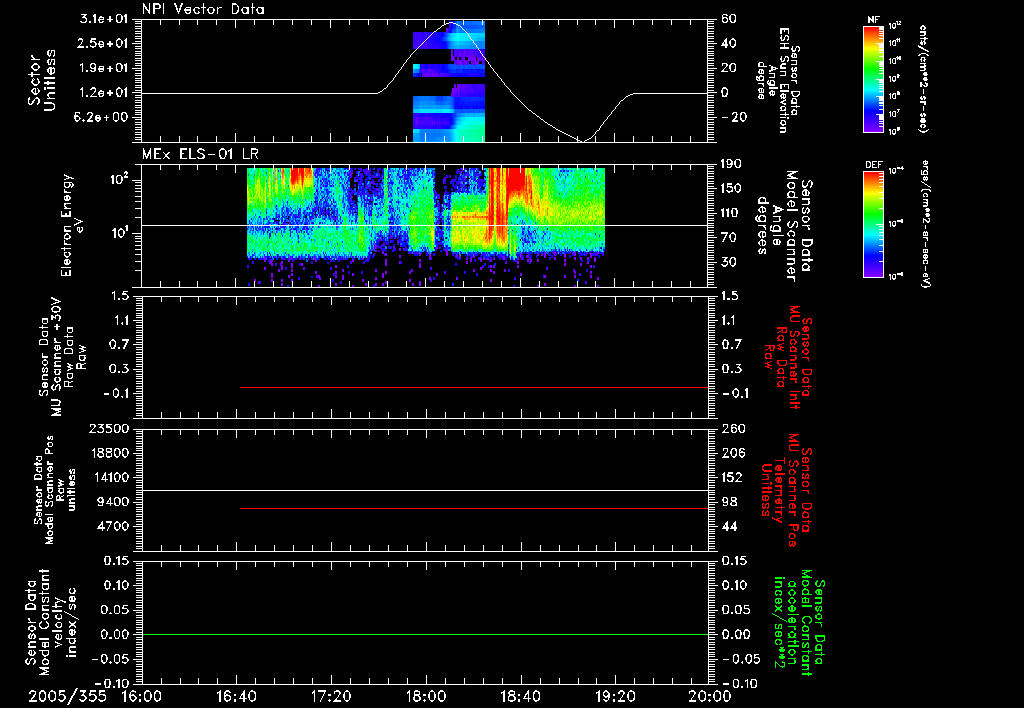
Task: Click the "18:00" time tick label
Action: pyautogui.click(x=426, y=696)
